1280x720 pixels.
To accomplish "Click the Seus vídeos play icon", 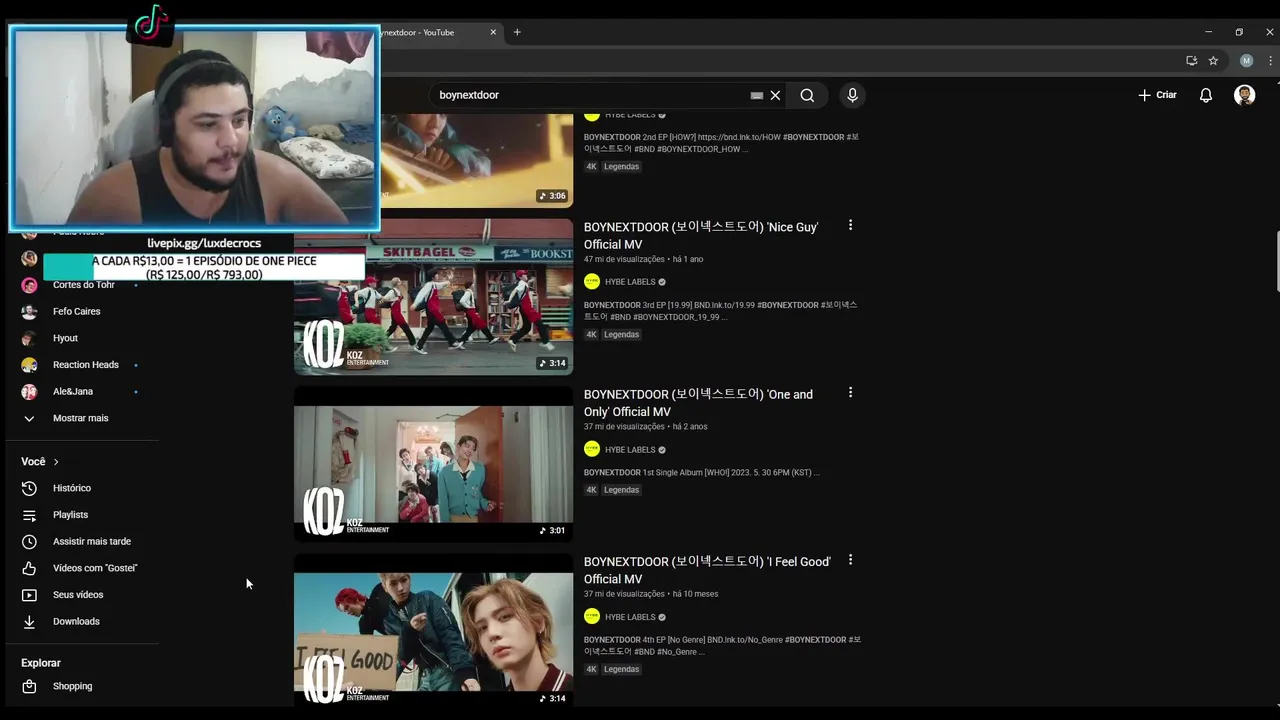I will click(x=29, y=595).
